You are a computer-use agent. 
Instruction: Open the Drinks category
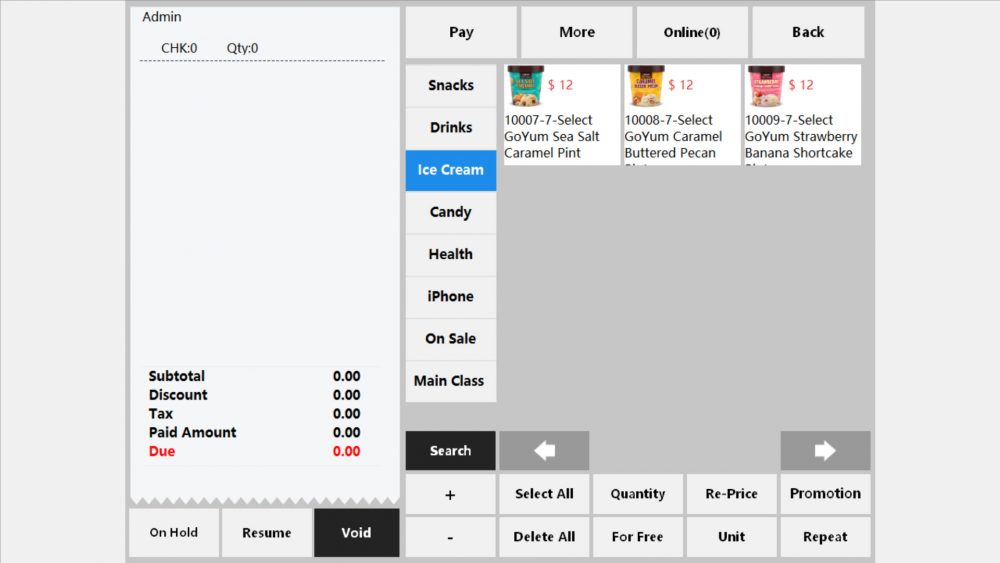click(x=450, y=128)
